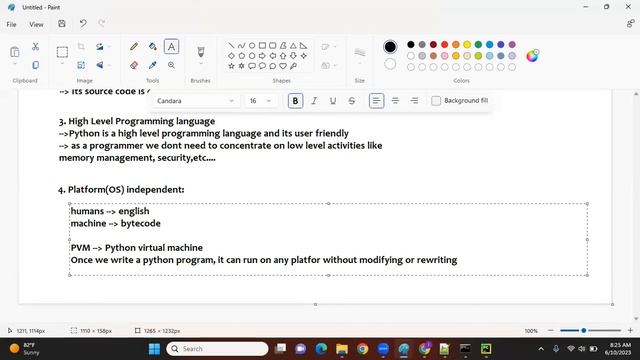Open the File menu
The width and height of the screenshot is (640, 360).
(11, 24)
